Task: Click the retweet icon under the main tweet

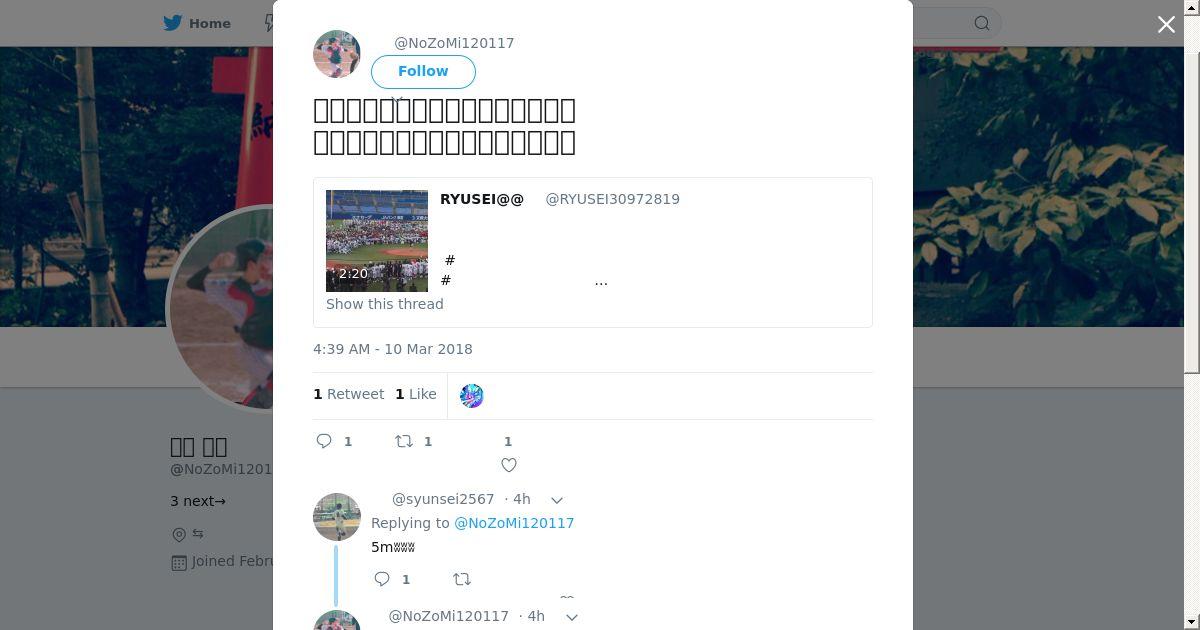Action: 404,441
